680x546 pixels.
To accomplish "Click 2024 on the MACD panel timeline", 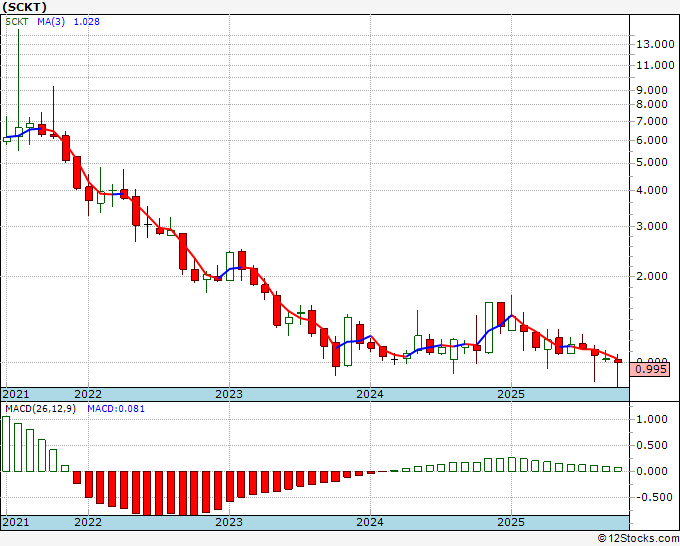I will click(x=370, y=523).
